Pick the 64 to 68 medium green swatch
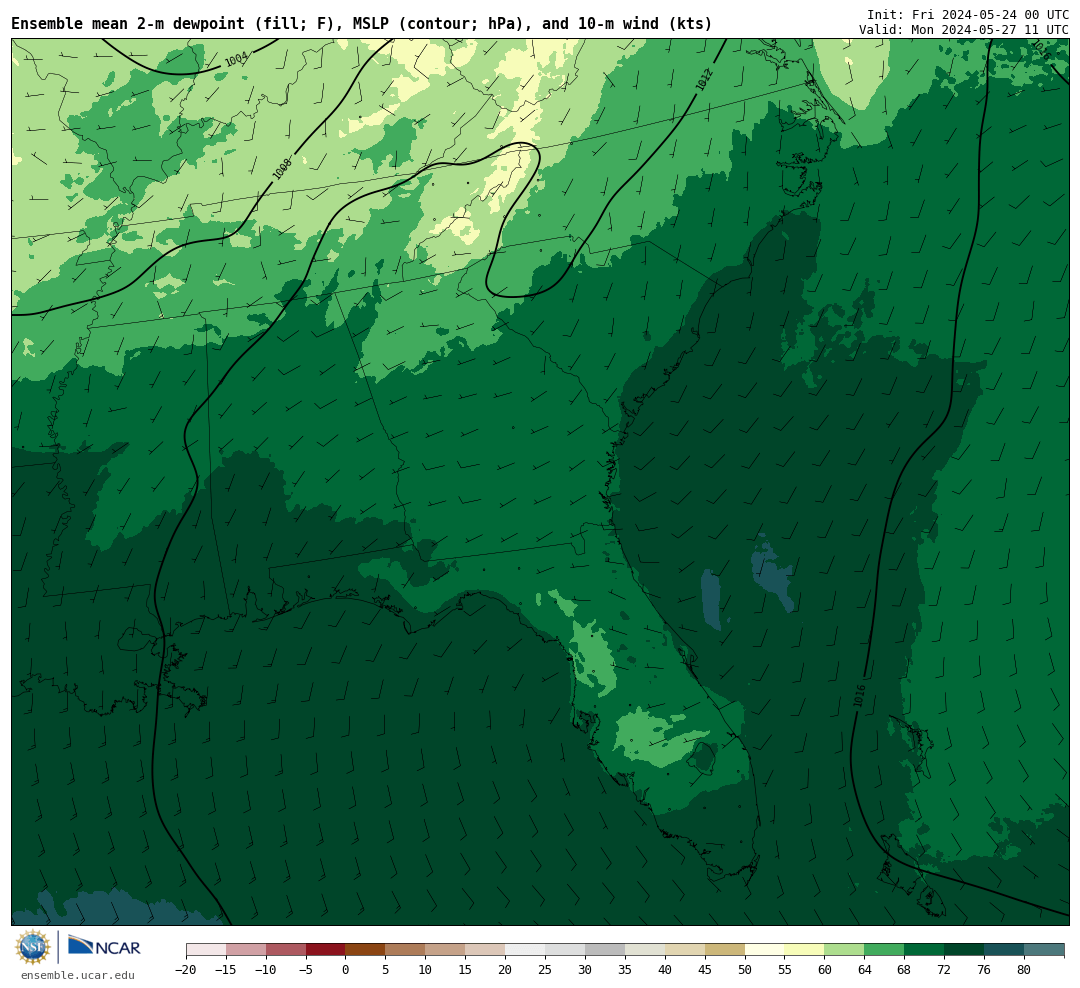The width and height of the screenshot is (1080, 988). tap(884, 950)
